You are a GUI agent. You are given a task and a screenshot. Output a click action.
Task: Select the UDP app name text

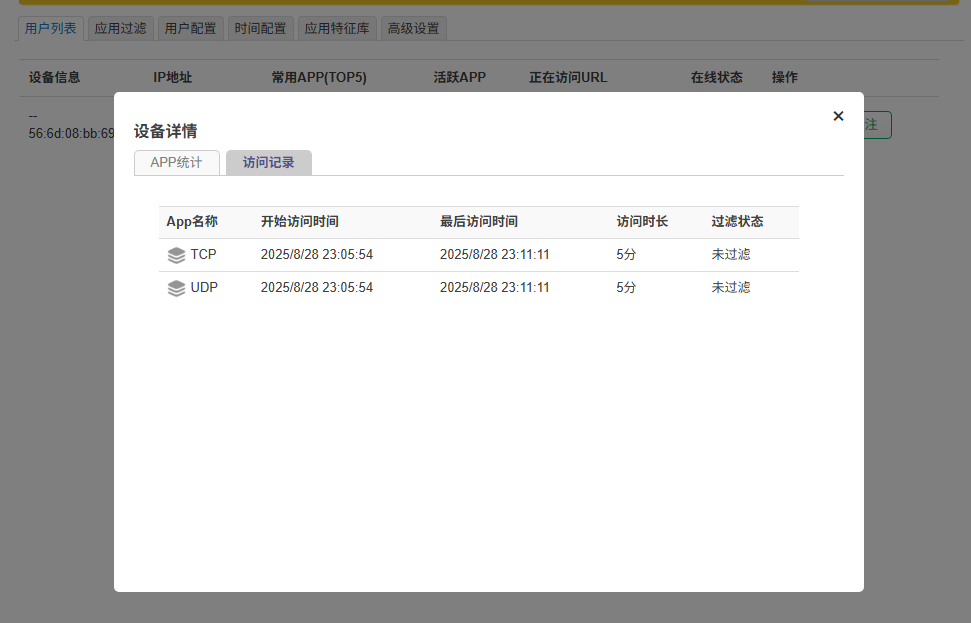coord(204,287)
